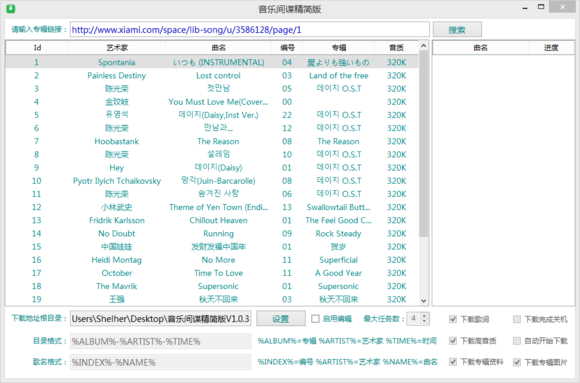Toggle the 下载歌词 checkbox
Viewport: 580px width, 383px height.
coord(453,319)
